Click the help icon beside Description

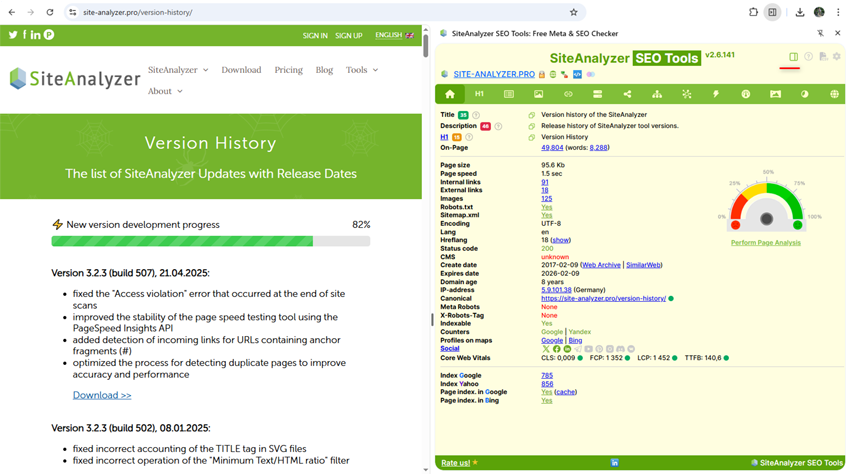(498, 126)
